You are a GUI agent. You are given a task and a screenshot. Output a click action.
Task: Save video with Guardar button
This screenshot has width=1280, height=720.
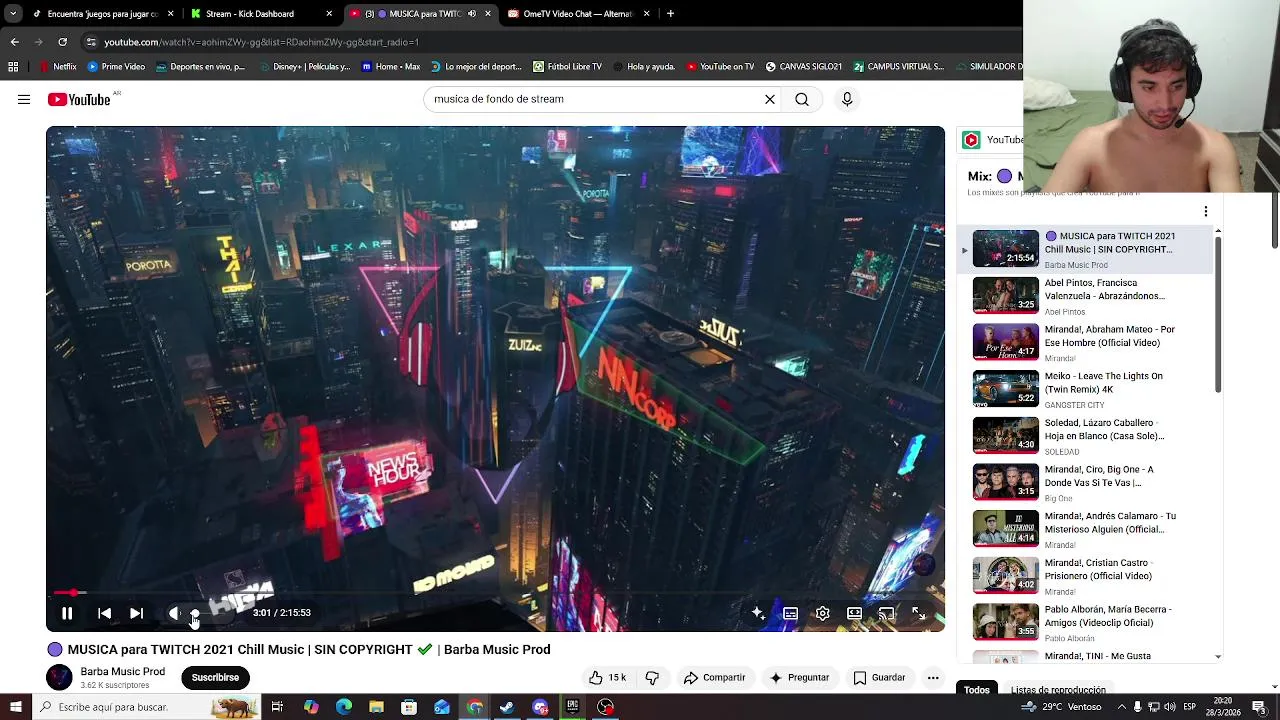879,677
